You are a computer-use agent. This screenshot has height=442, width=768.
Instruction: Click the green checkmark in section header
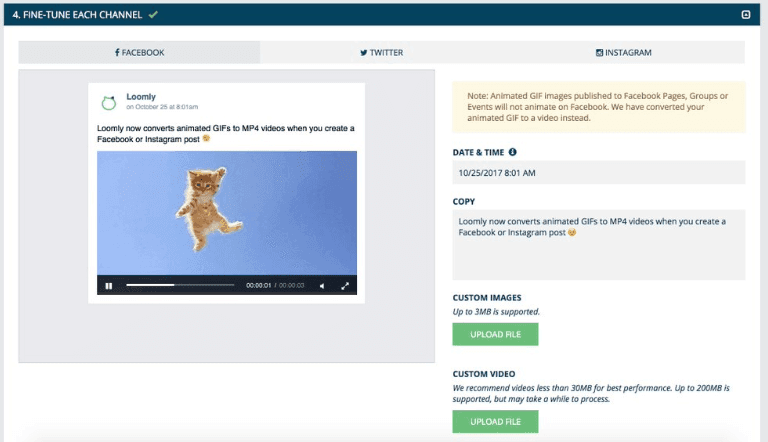153,15
